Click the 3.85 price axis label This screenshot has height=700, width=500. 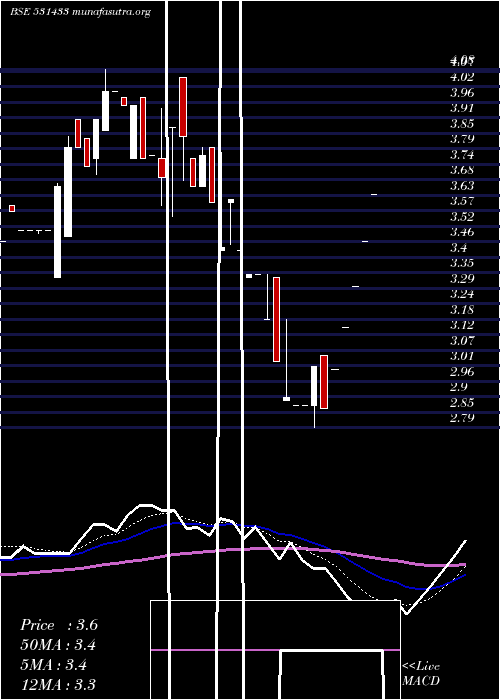point(462,123)
